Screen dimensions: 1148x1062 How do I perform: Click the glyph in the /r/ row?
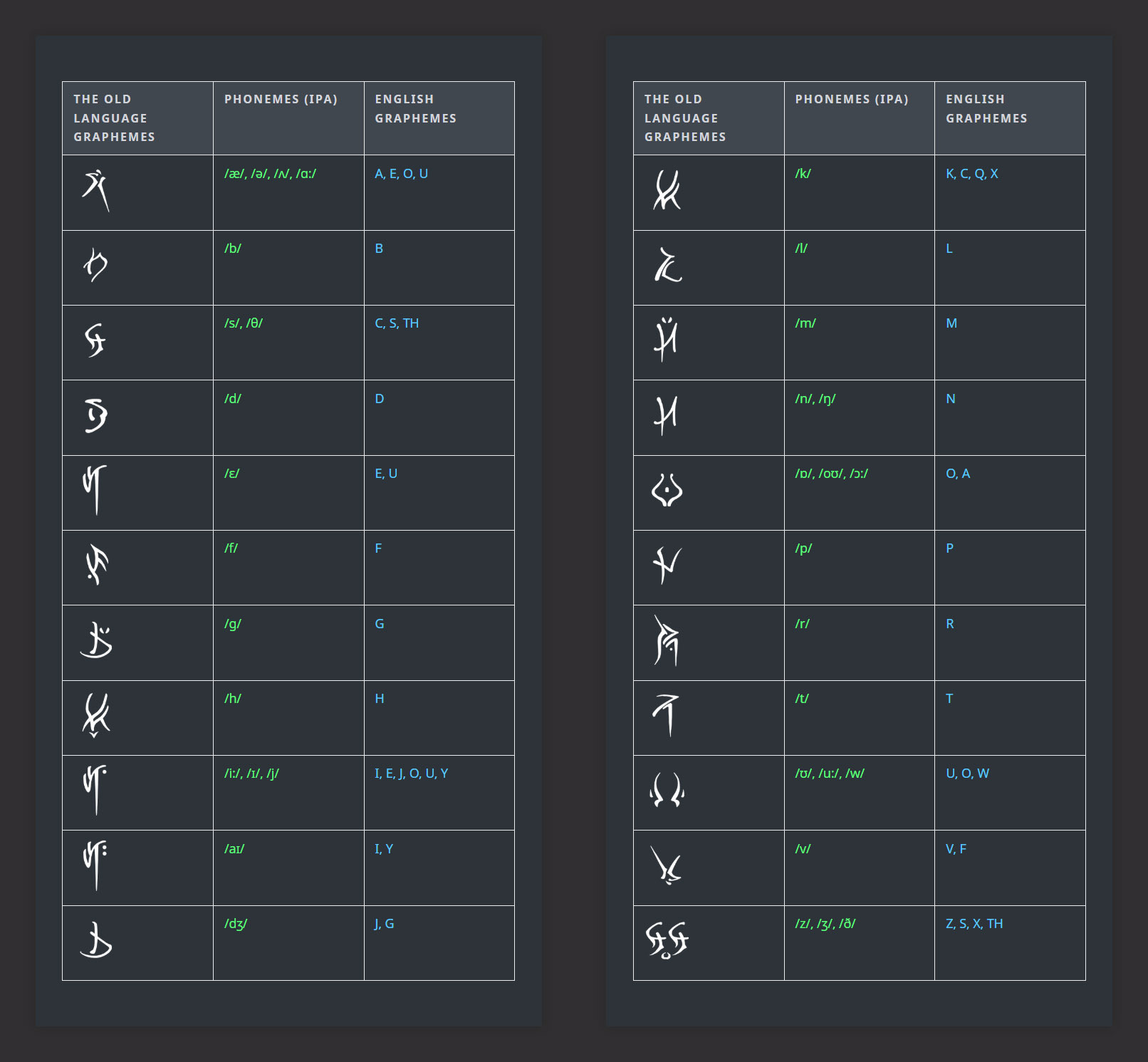667,640
